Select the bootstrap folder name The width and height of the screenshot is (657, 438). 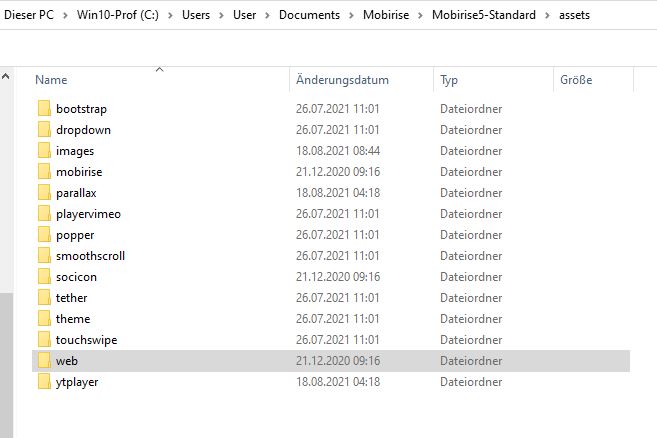click(x=81, y=109)
